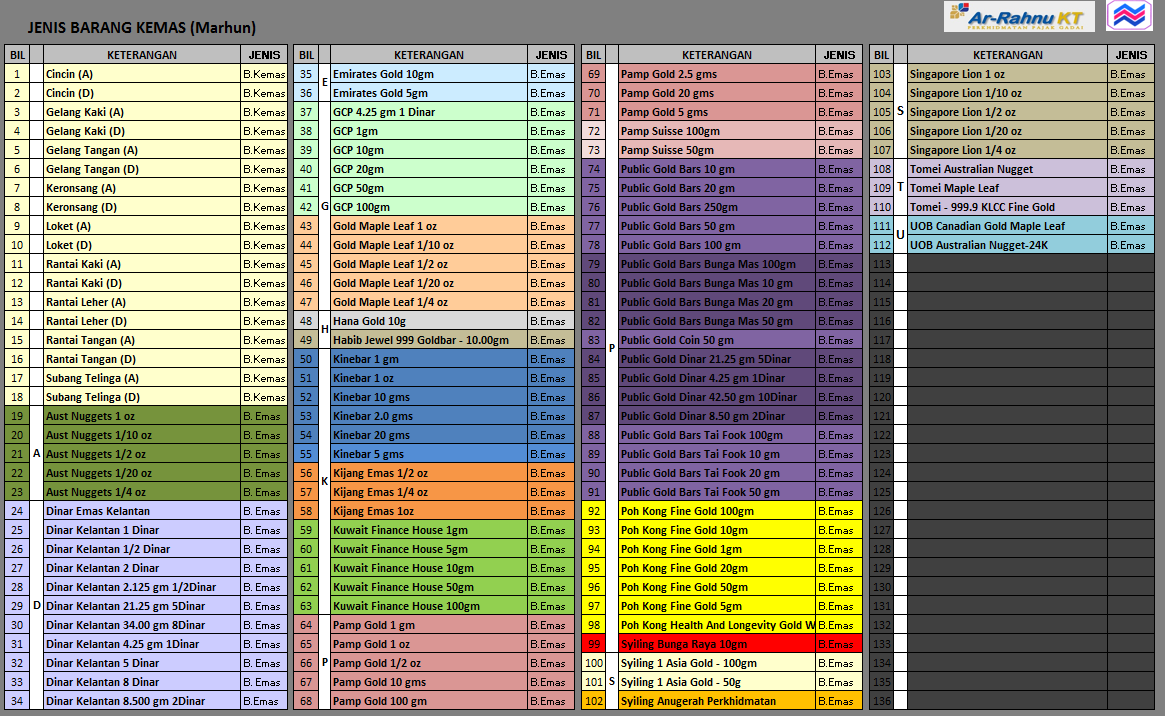
Task: Select 'Subang Telinga (D)' row
Action: [x=146, y=397]
